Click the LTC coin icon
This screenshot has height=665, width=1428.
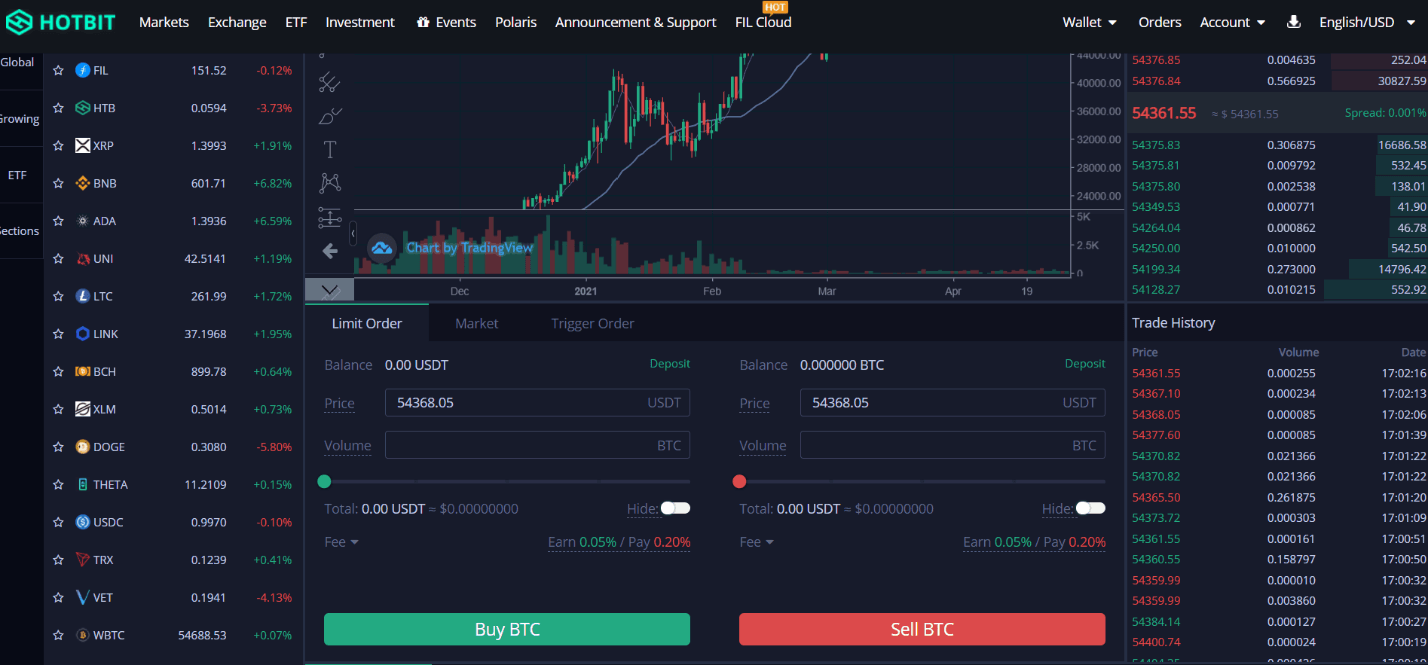83,297
